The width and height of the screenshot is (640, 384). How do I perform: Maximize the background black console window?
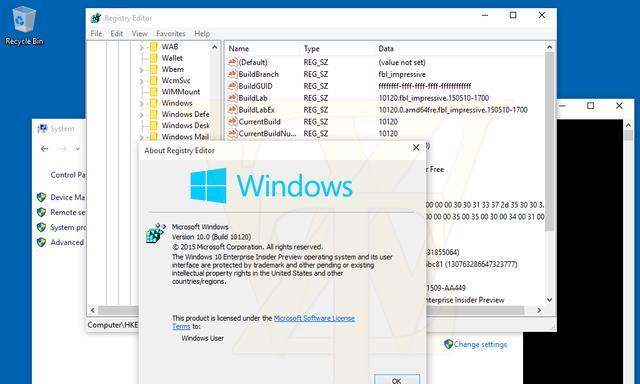[x=590, y=106]
